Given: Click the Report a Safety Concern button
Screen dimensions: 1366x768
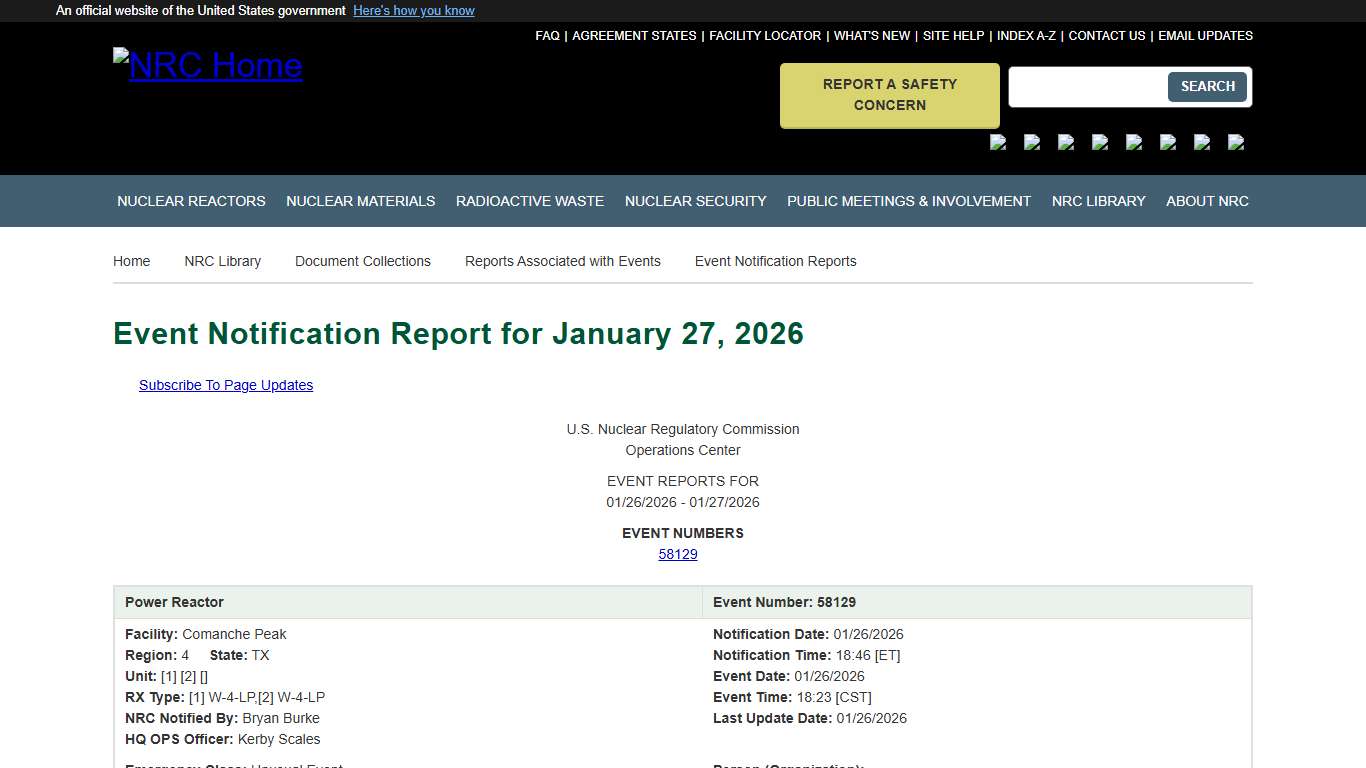Looking at the screenshot, I should pyautogui.click(x=889, y=95).
